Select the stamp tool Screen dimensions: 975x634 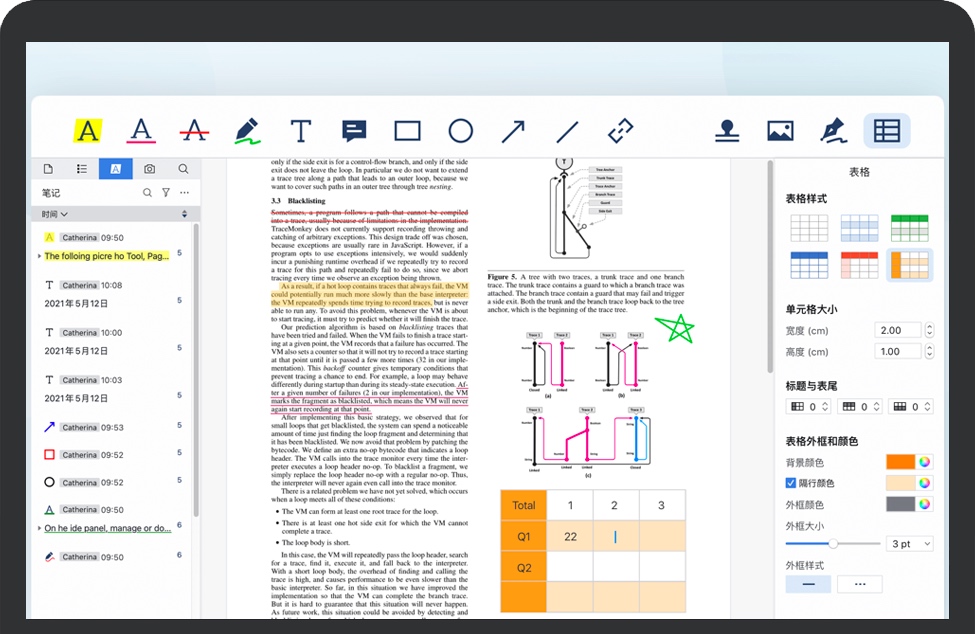tap(727, 130)
